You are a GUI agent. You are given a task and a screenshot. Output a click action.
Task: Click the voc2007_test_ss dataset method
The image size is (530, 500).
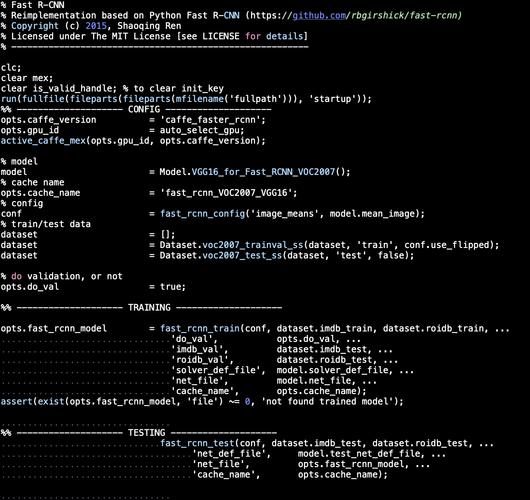point(242,255)
